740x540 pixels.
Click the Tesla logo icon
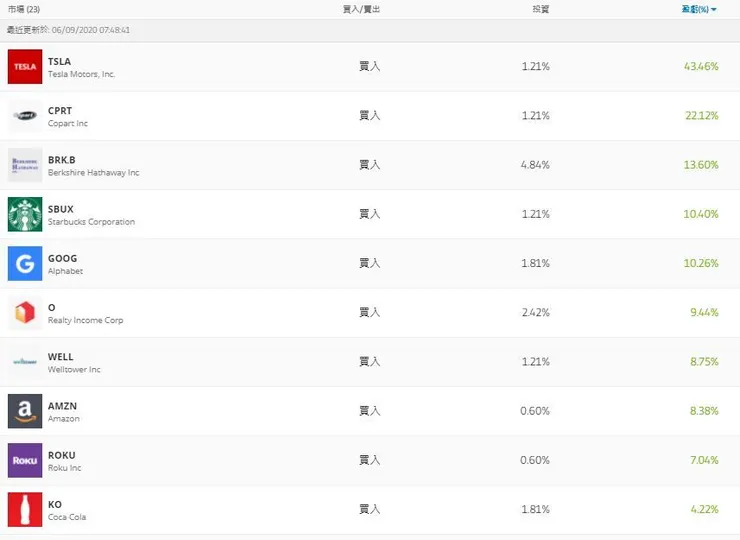coord(25,67)
